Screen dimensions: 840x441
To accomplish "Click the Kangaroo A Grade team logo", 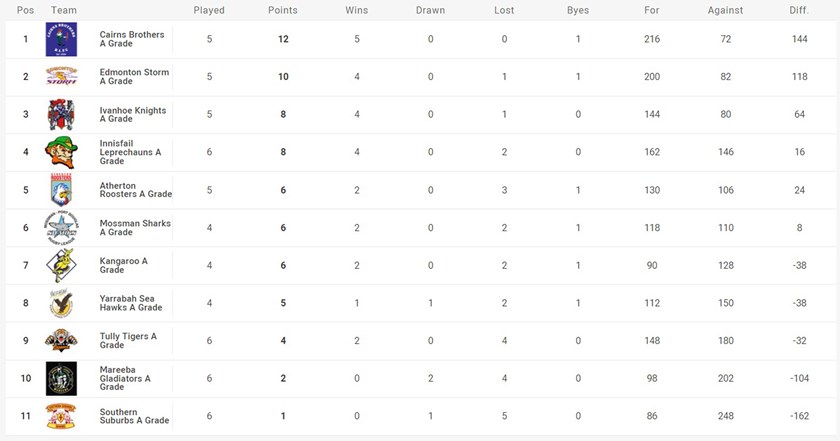I will pos(61,266).
